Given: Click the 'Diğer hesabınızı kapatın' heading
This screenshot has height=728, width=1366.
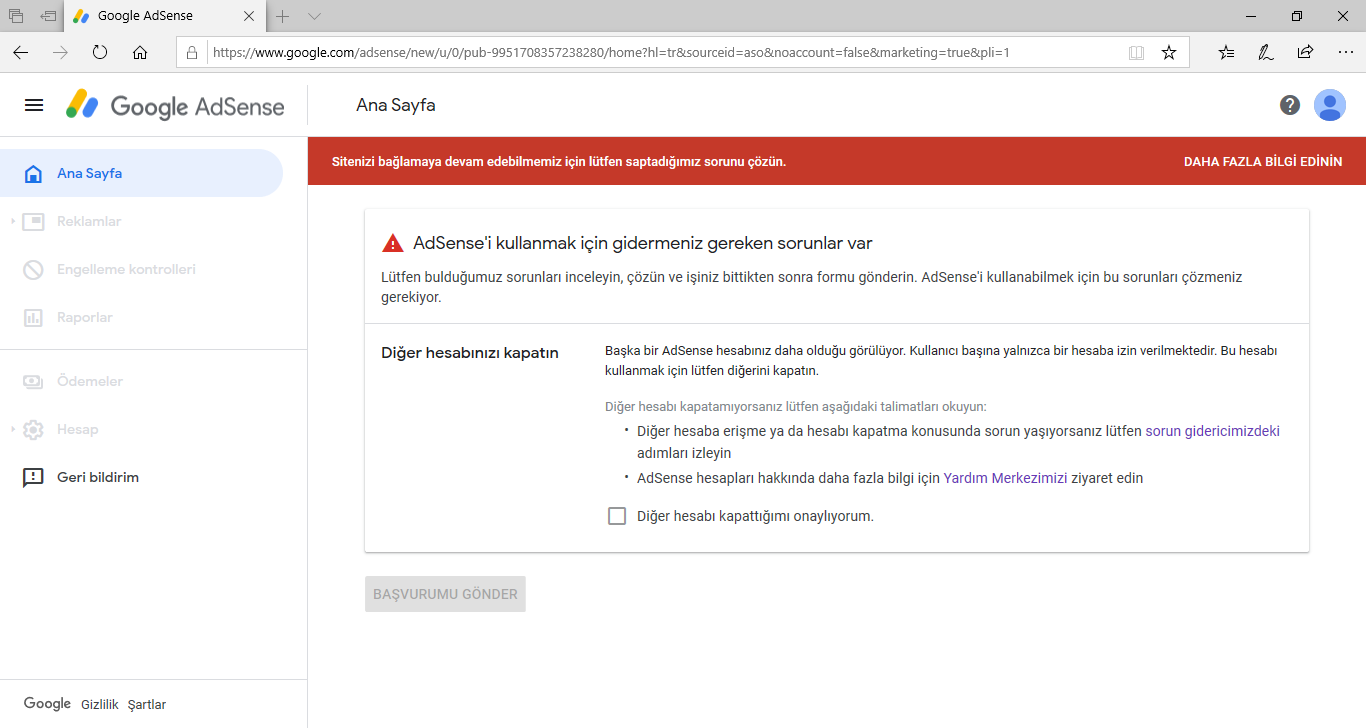Looking at the screenshot, I should pyautogui.click(x=470, y=353).
